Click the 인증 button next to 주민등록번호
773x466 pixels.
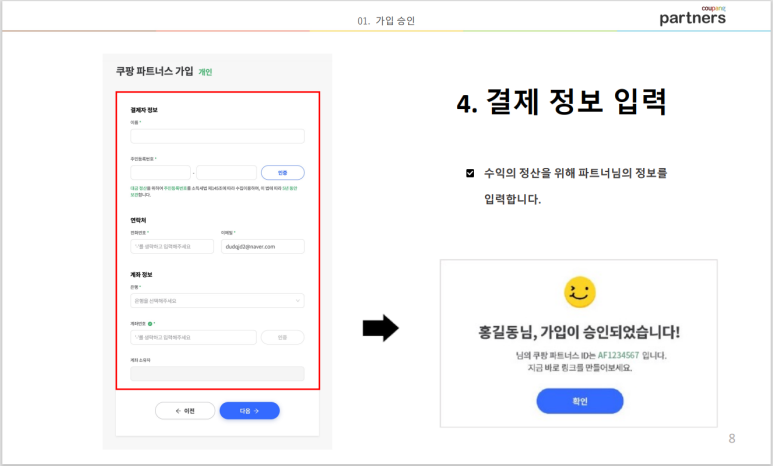[282, 173]
